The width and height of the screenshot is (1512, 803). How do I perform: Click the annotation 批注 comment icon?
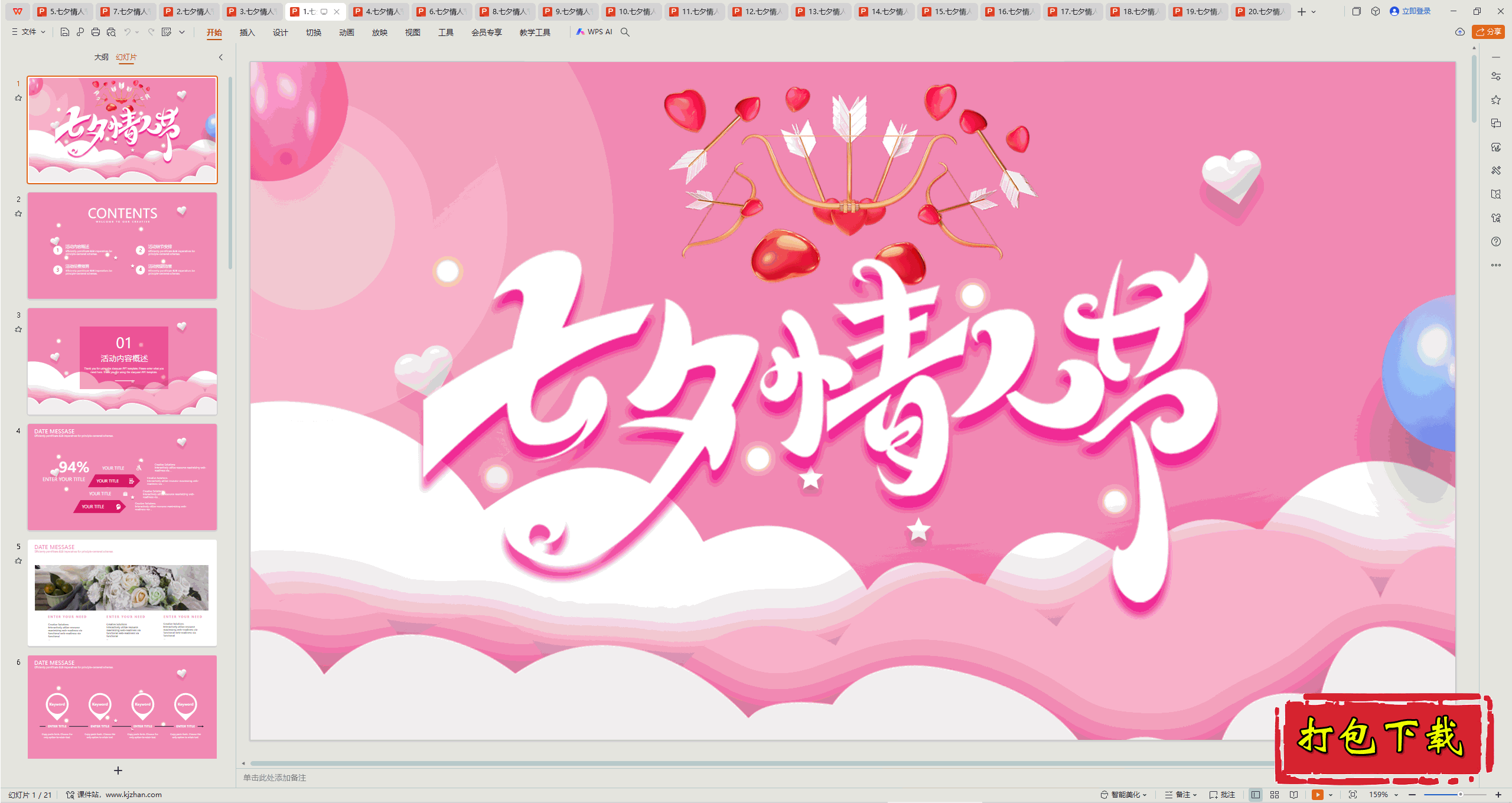click(1223, 795)
